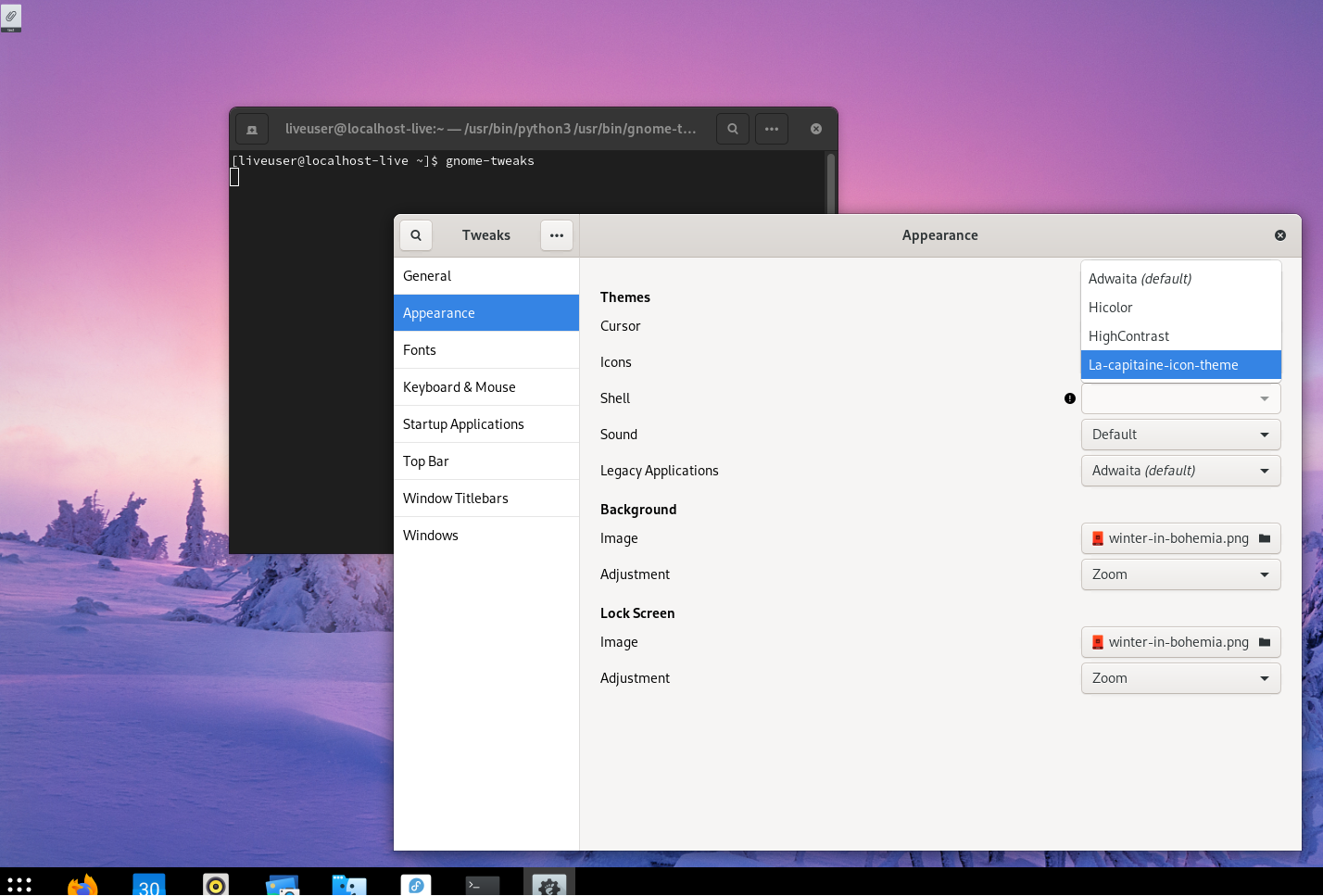1323x896 pixels.
Task: Click the terminal search icon
Action: tap(733, 129)
